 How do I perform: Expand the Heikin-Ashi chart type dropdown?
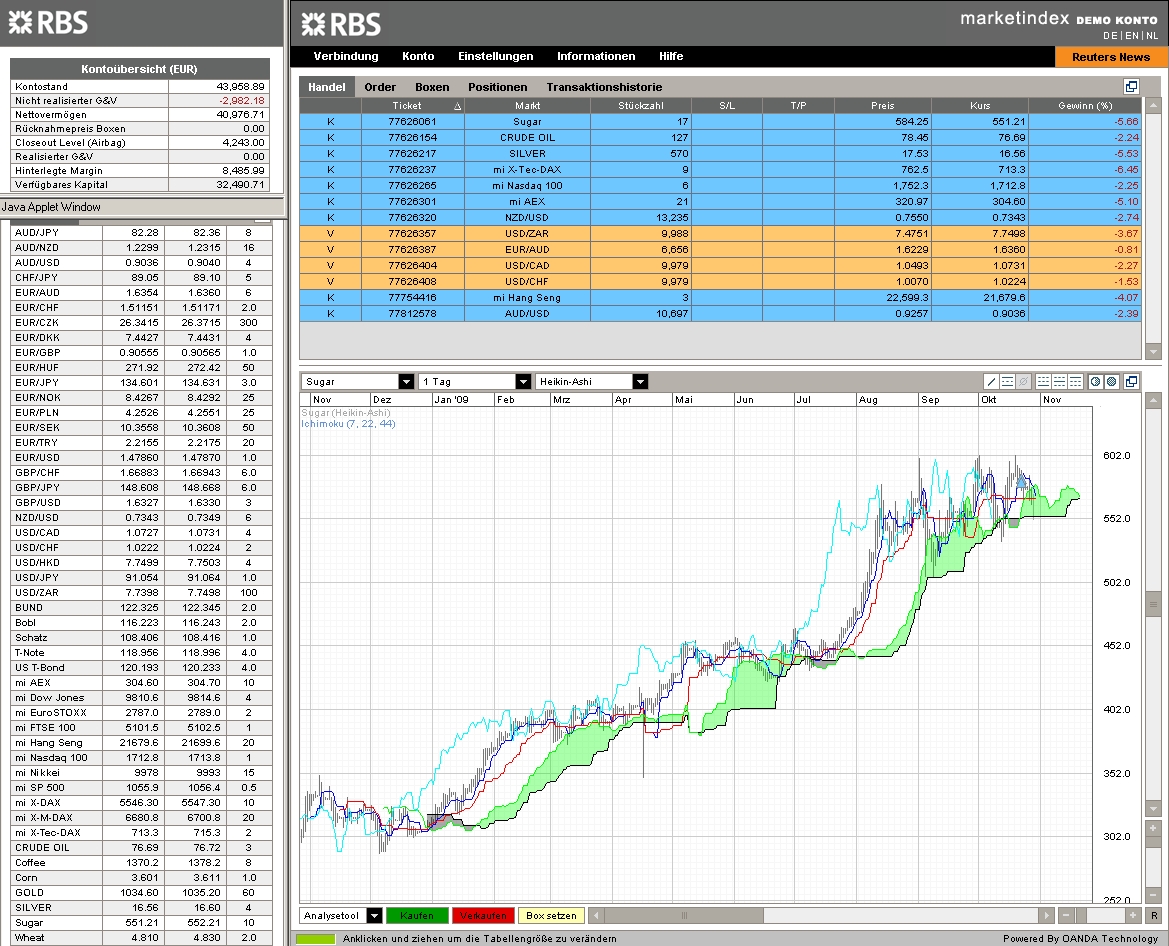click(x=640, y=381)
